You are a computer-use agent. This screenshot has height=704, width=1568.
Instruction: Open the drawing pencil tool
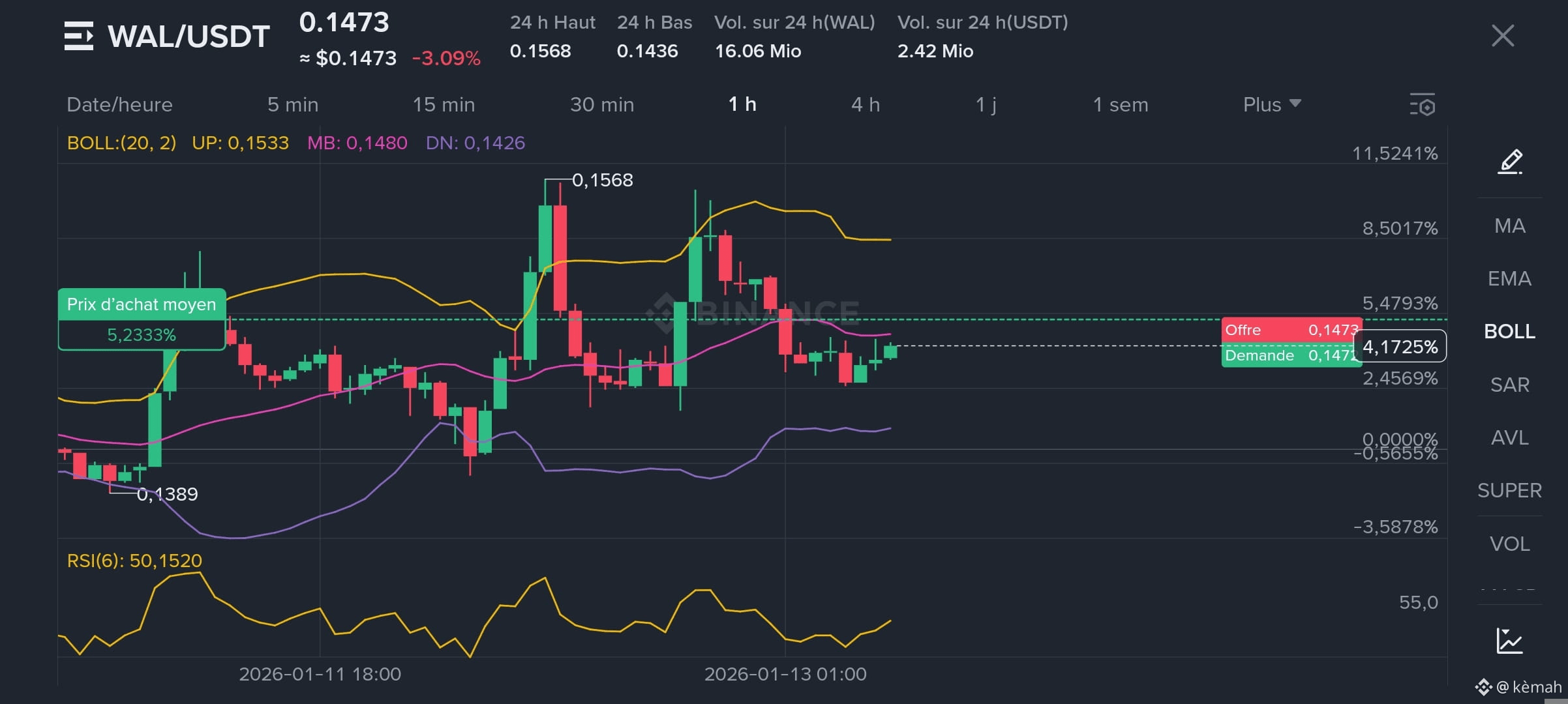[1510, 162]
